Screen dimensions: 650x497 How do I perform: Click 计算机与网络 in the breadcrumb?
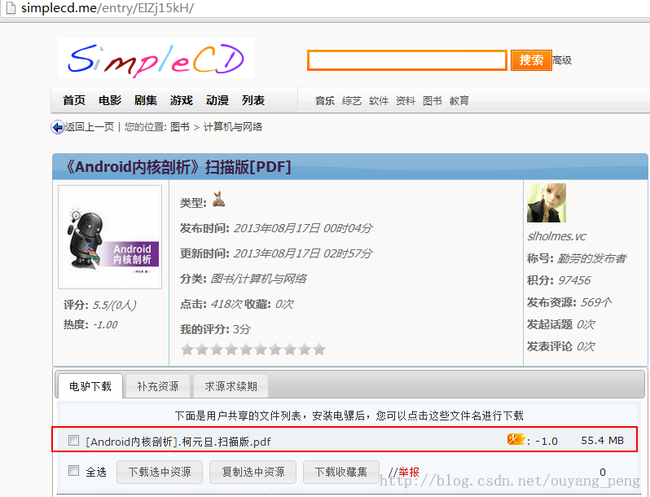pyautogui.click(x=233, y=127)
